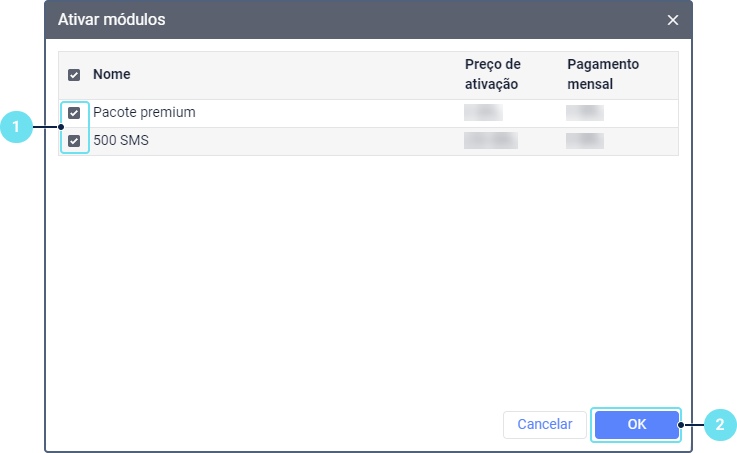Click the blurred monthly payment for Pacote premium
This screenshot has height=453, width=737.
585,113
